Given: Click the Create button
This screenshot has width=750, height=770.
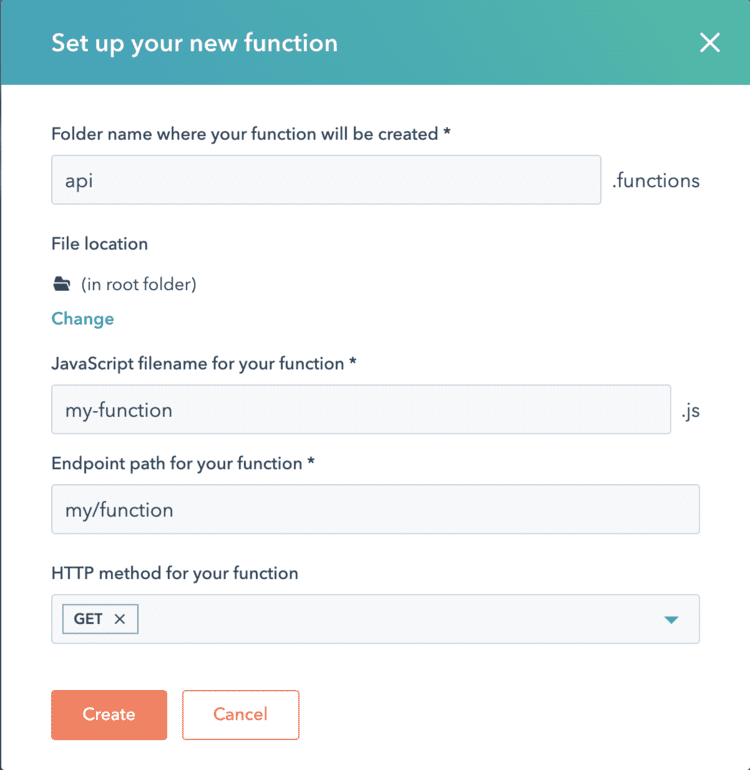Looking at the screenshot, I should click(x=109, y=715).
